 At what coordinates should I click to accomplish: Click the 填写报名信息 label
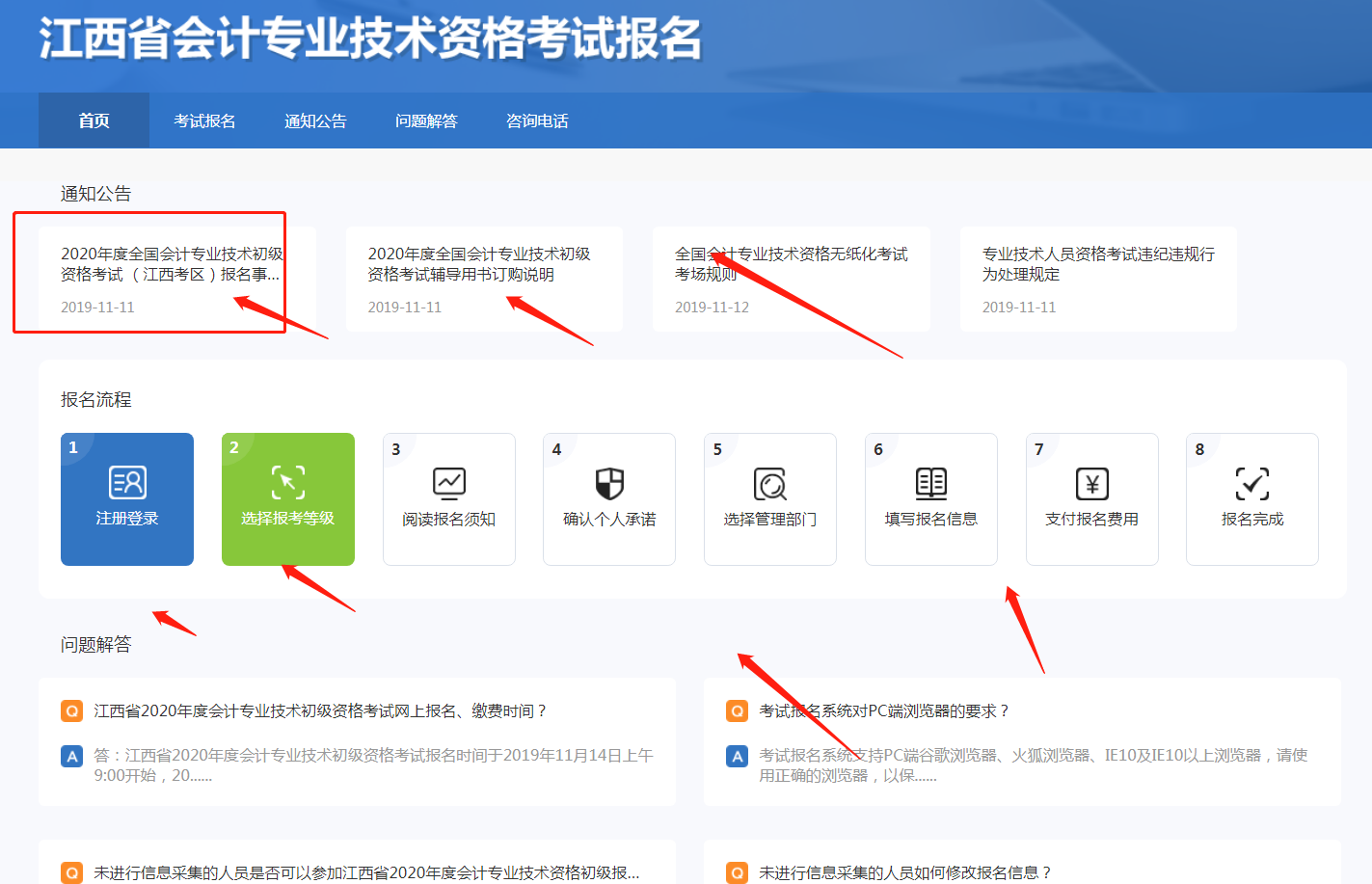click(x=931, y=519)
